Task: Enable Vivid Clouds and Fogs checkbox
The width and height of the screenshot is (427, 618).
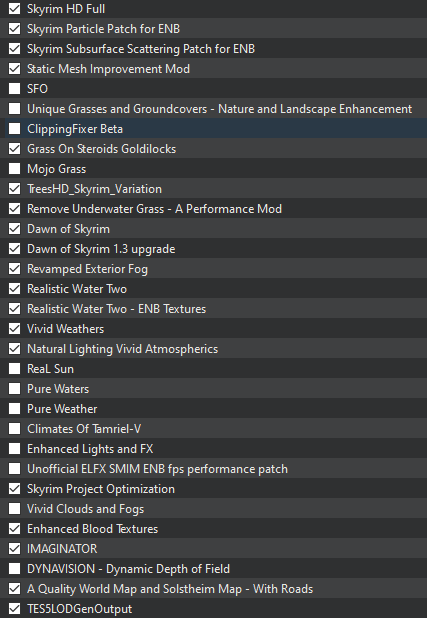Action: pyautogui.click(x=15, y=509)
